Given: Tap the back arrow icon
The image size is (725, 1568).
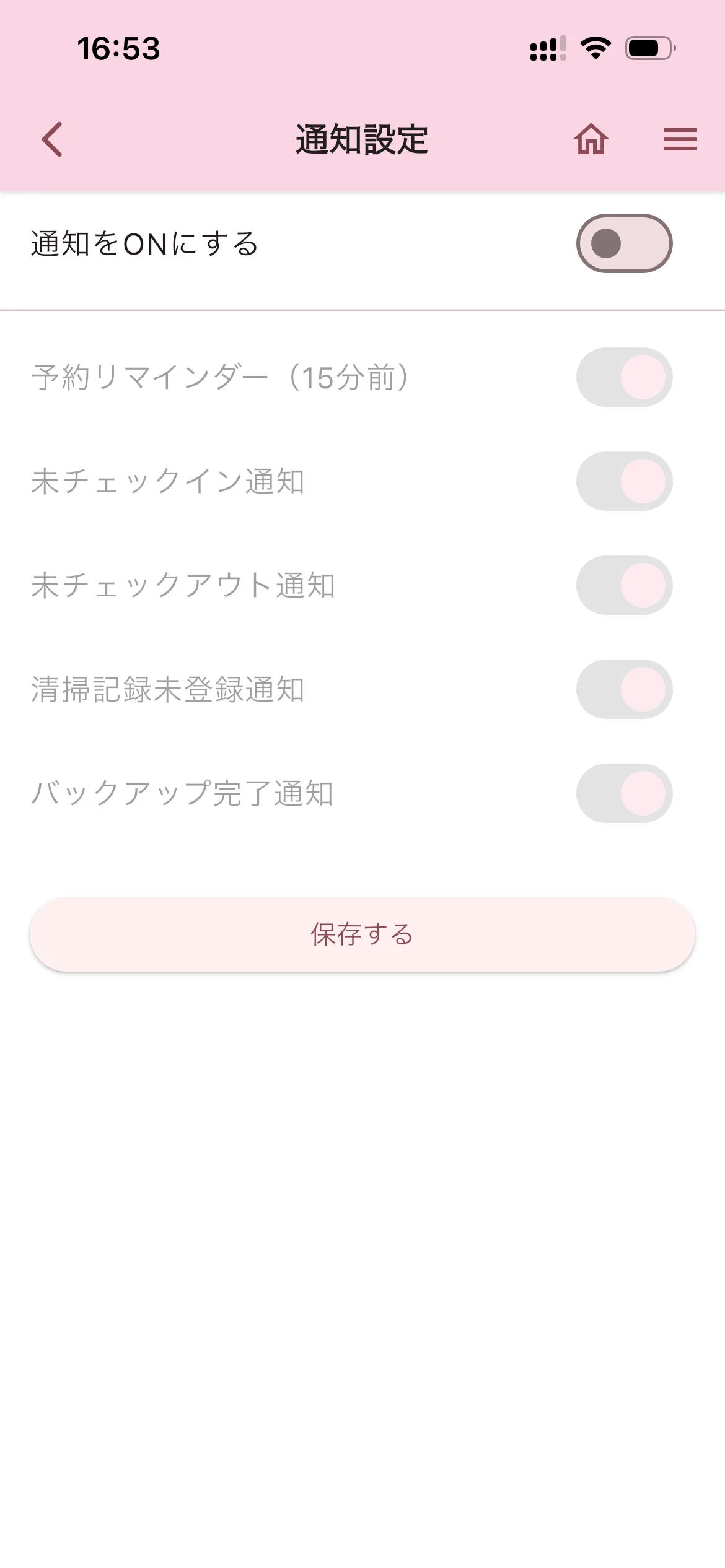Looking at the screenshot, I should [52, 139].
